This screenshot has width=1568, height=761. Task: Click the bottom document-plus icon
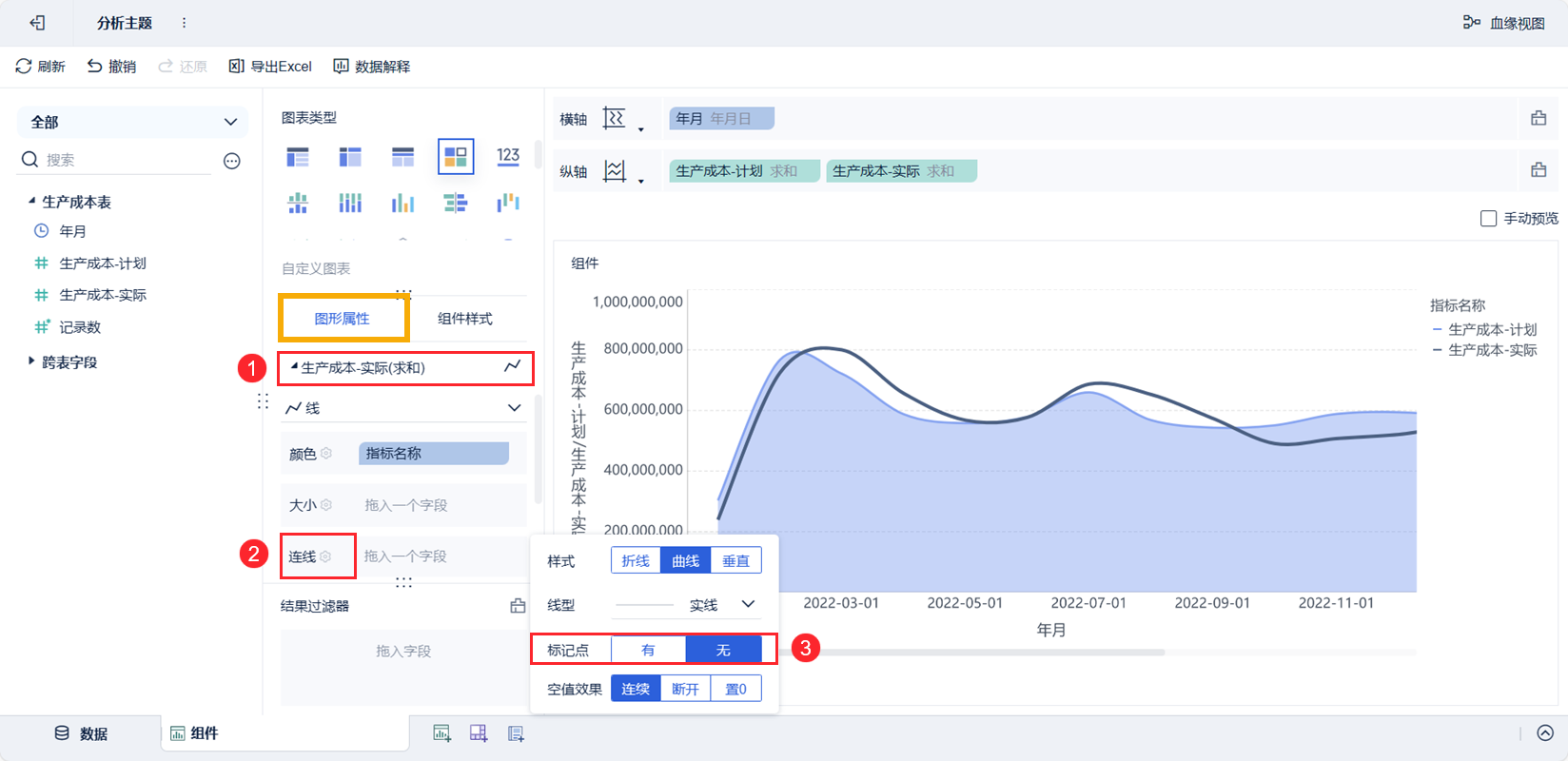pyautogui.click(x=516, y=733)
